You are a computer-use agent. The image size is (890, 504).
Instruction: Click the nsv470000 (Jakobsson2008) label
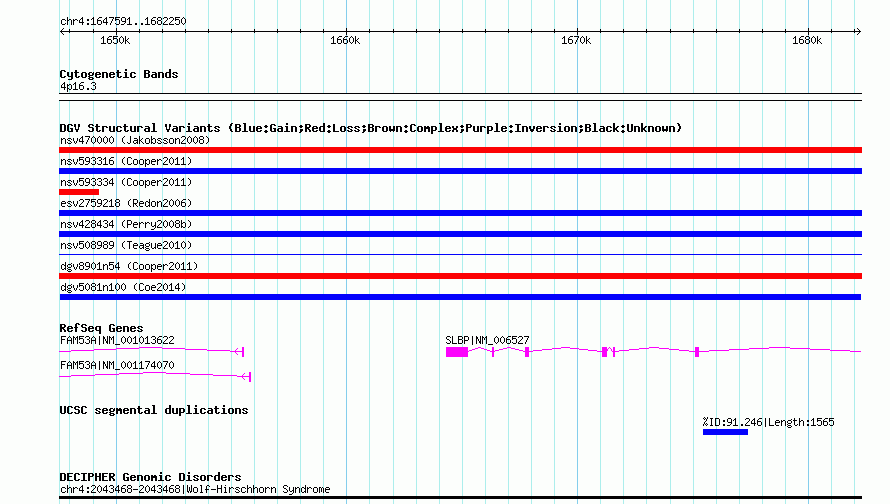tap(135, 140)
